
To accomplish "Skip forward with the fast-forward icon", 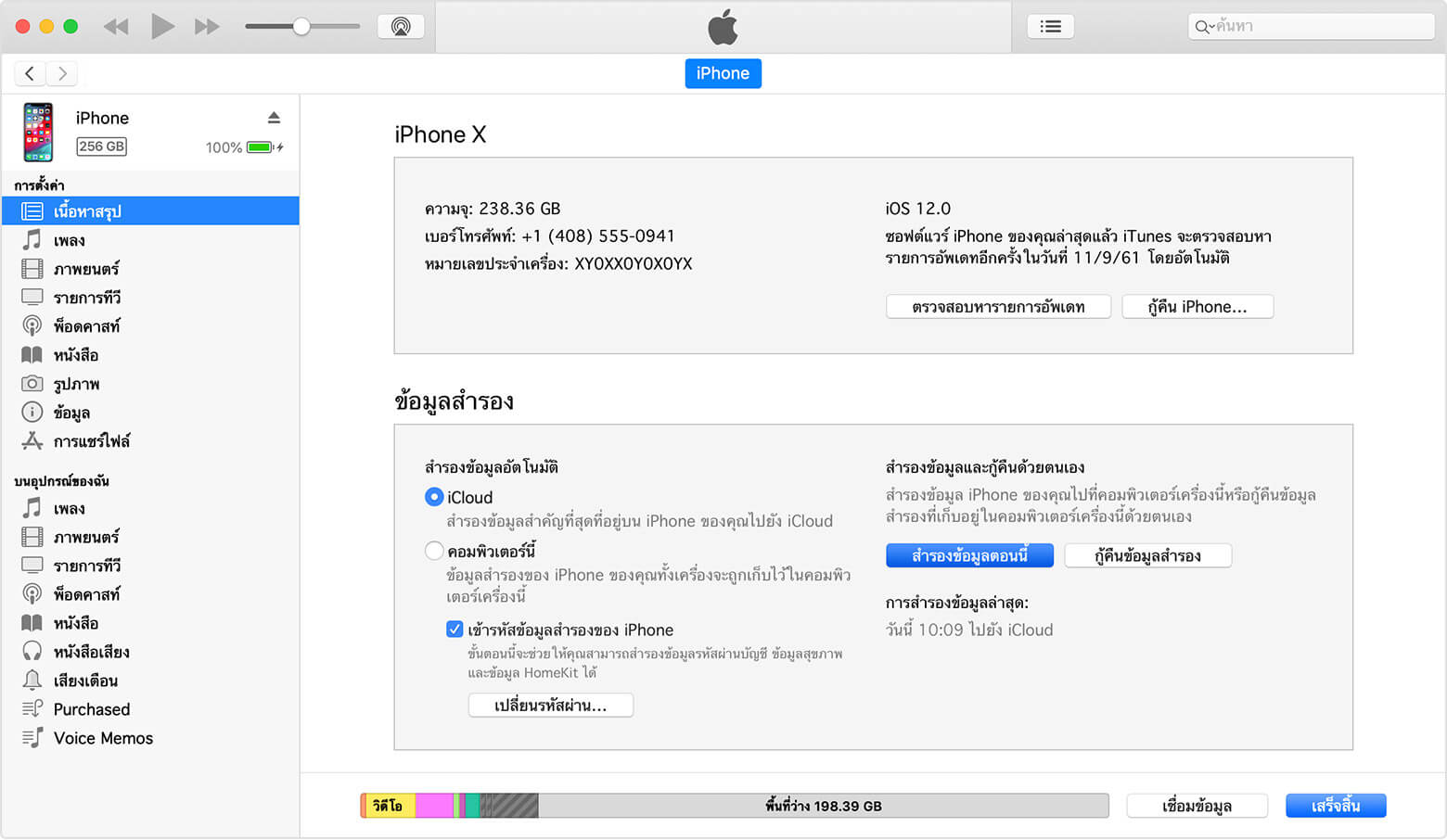I will (207, 27).
